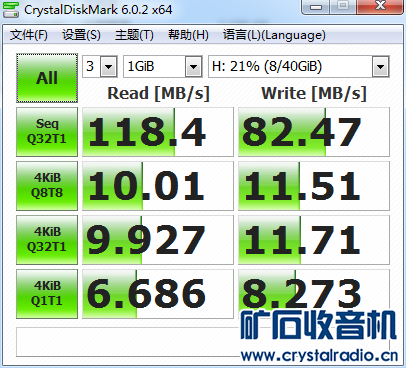Click the 4KiB Q8T8 read result 10.01
The image size is (406, 368).
point(158,186)
